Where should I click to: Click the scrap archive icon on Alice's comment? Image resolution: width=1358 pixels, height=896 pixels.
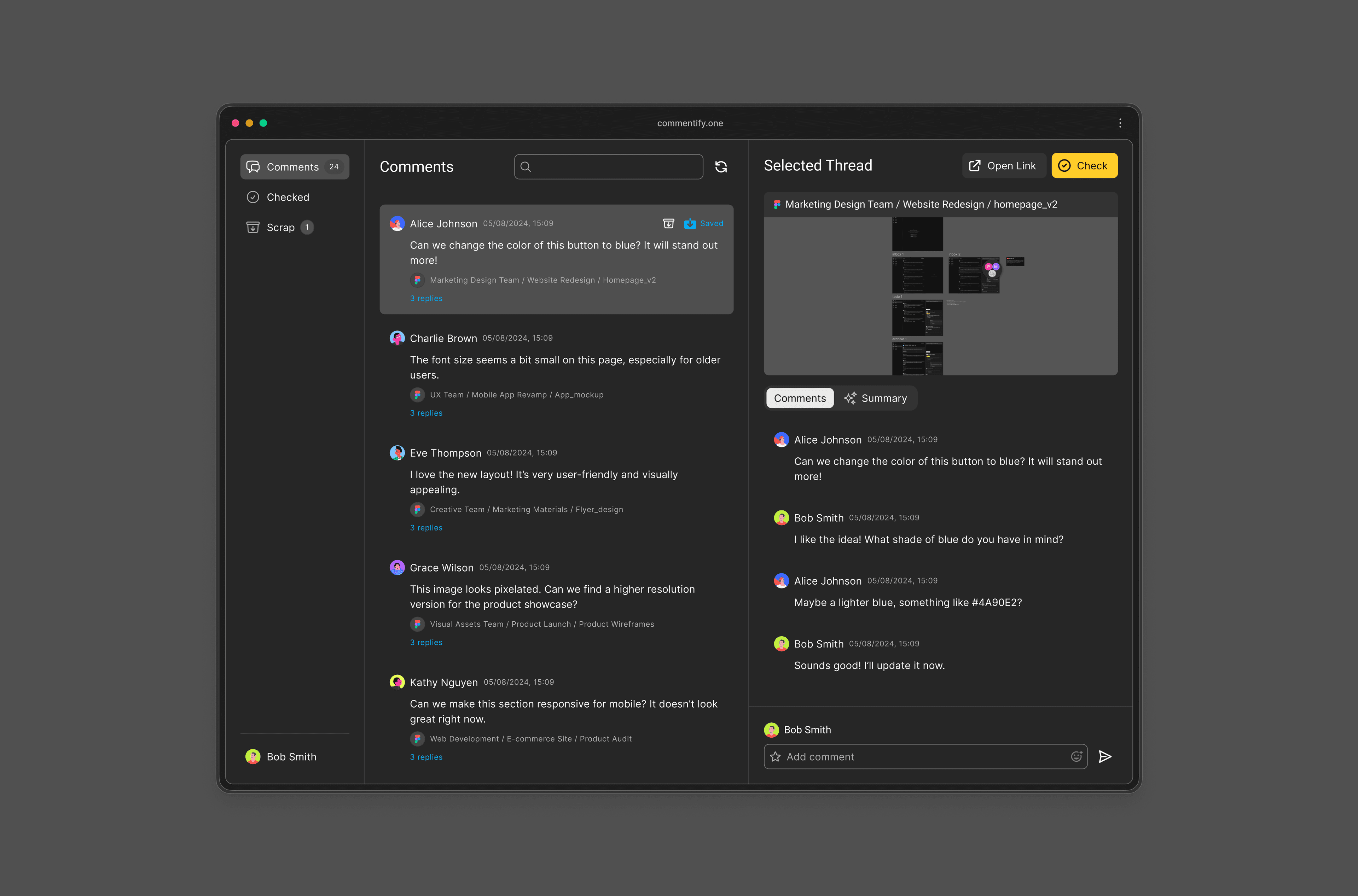[668, 223]
